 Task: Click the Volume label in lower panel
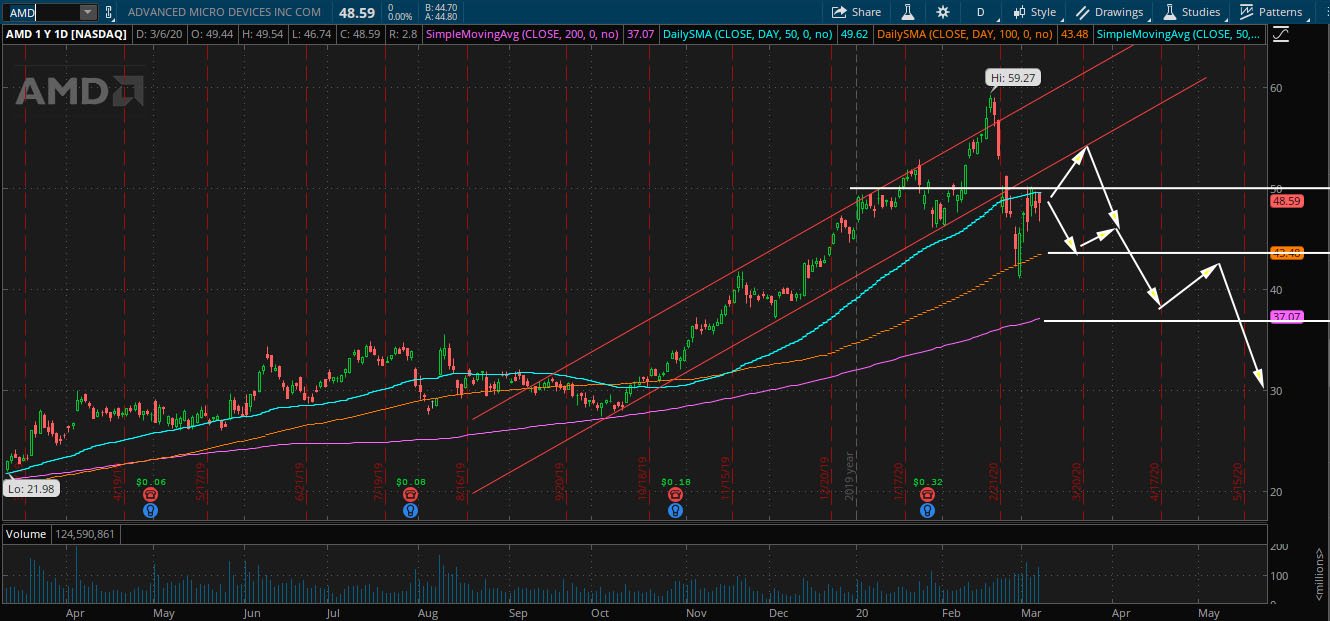[26, 534]
